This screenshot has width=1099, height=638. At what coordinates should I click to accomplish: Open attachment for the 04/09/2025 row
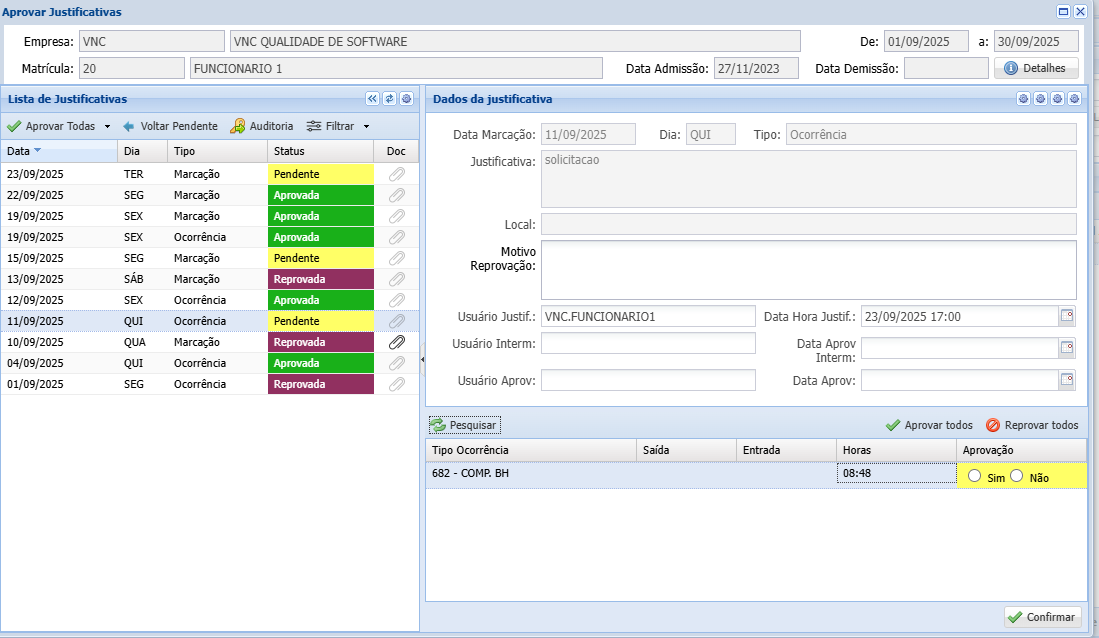(x=397, y=363)
